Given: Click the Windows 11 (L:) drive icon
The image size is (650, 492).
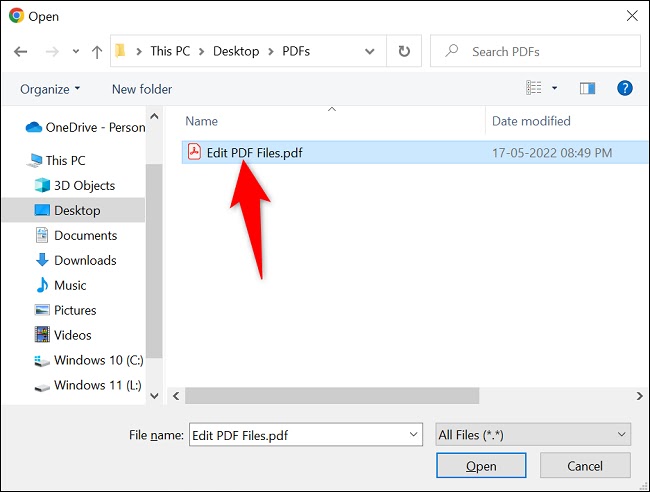Looking at the screenshot, I should (42, 388).
